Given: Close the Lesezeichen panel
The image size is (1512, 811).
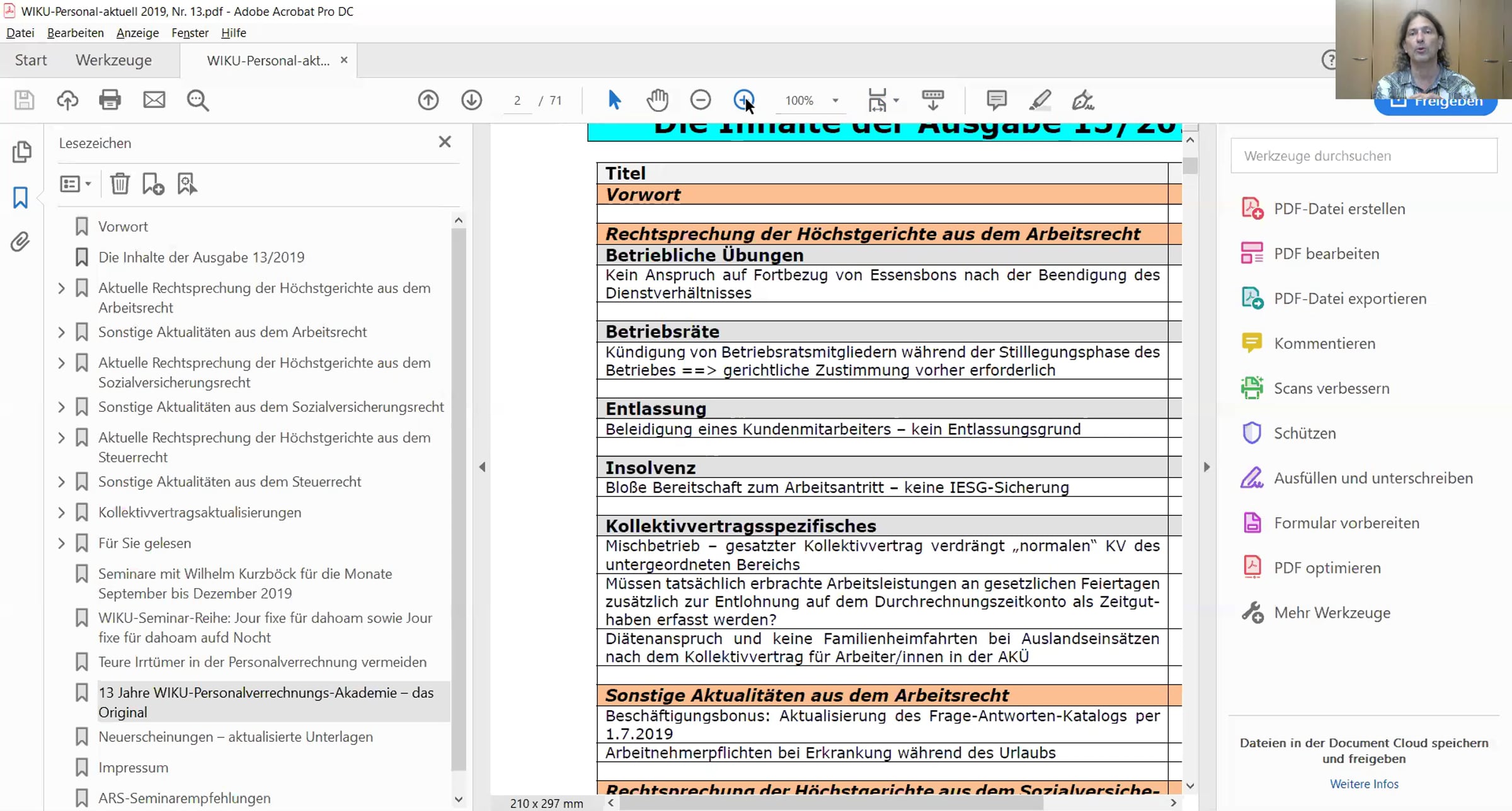Looking at the screenshot, I should (x=445, y=142).
